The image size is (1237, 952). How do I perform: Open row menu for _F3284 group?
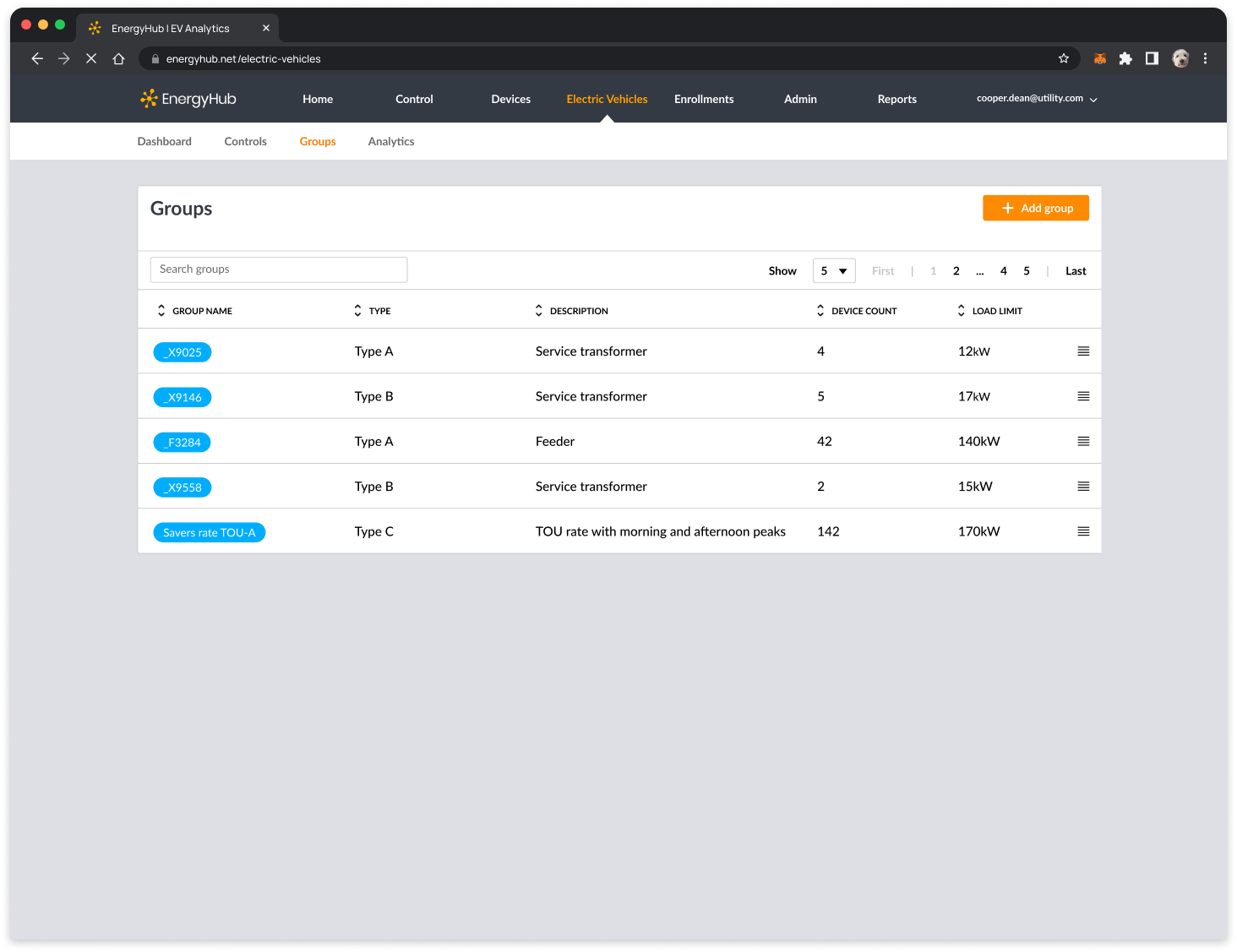tap(1082, 442)
